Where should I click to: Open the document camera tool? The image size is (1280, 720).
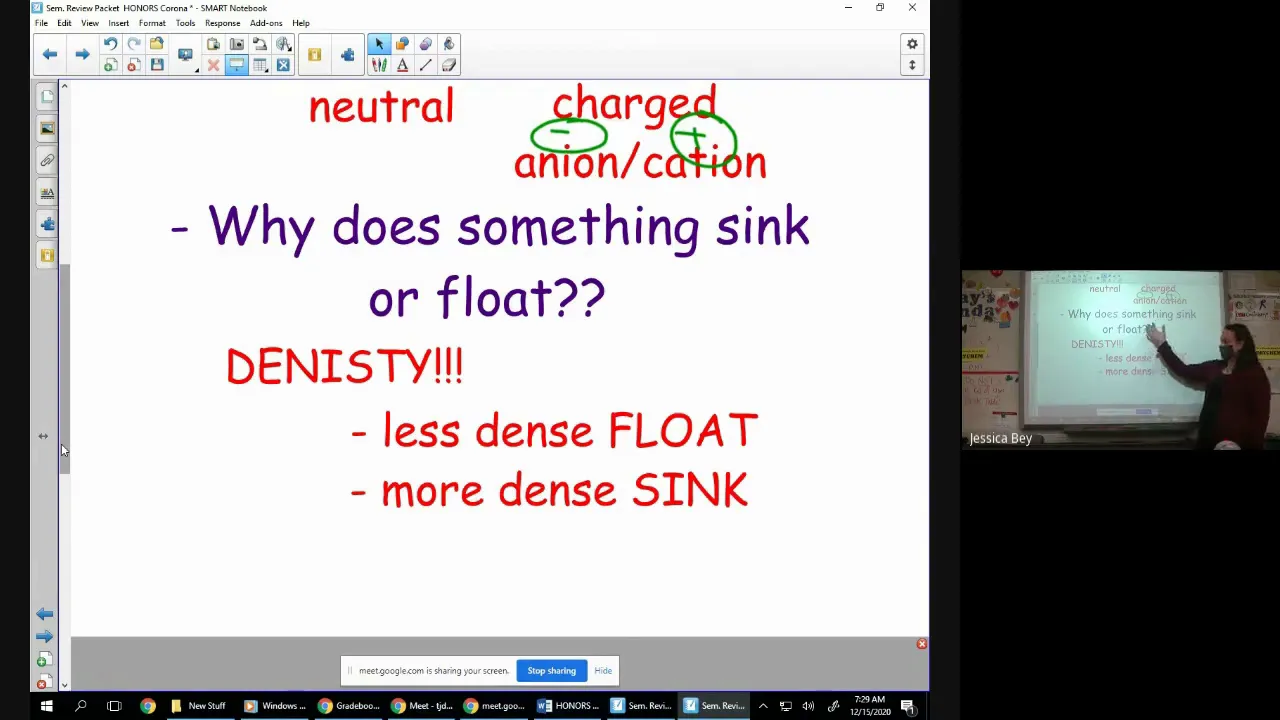point(260,44)
